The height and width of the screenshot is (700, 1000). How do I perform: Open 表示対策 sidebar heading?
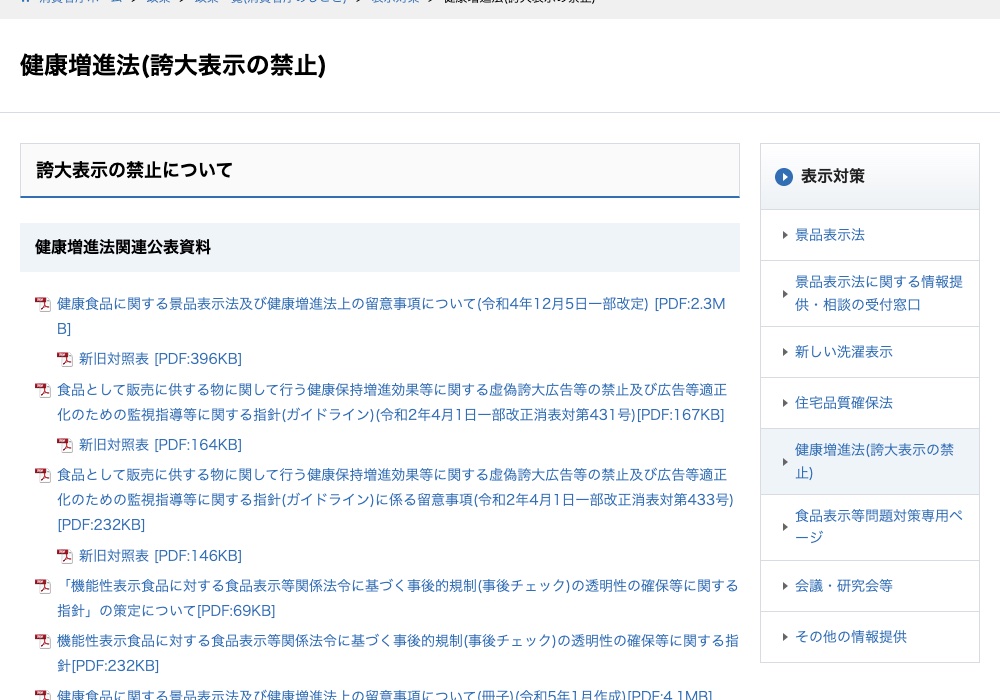(832, 177)
